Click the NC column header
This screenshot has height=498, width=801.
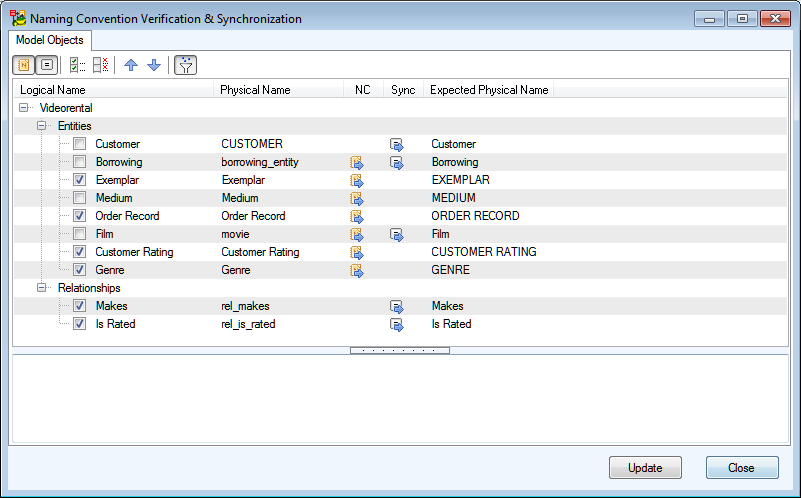coord(363,90)
